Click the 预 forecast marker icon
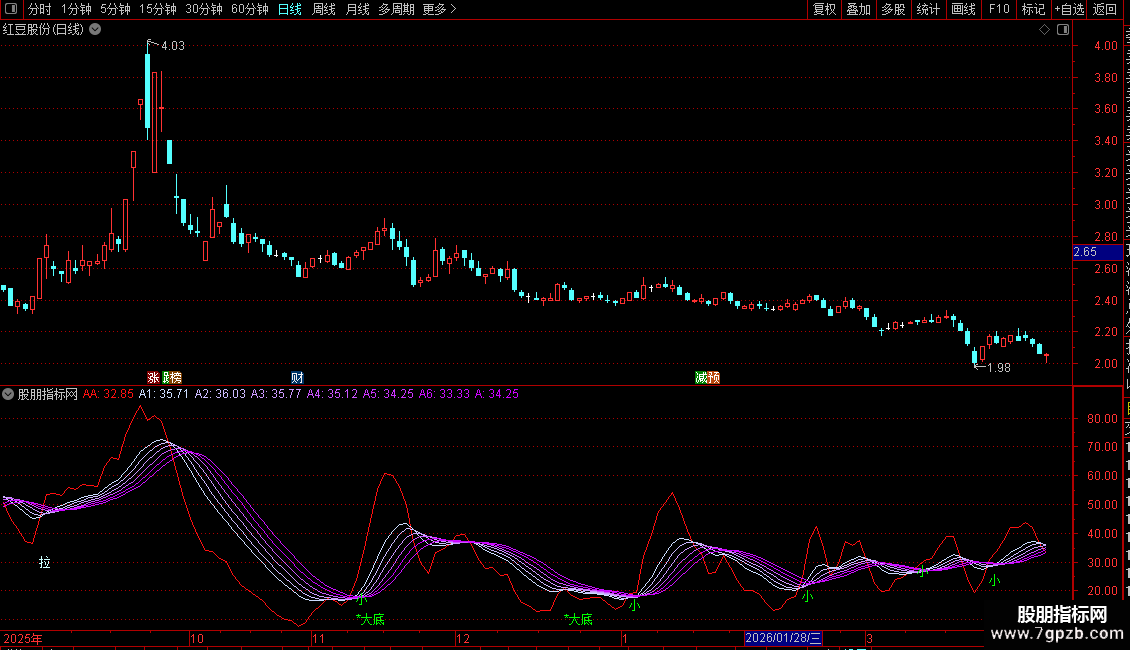The image size is (1130, 650). click(x=714, y=378)
